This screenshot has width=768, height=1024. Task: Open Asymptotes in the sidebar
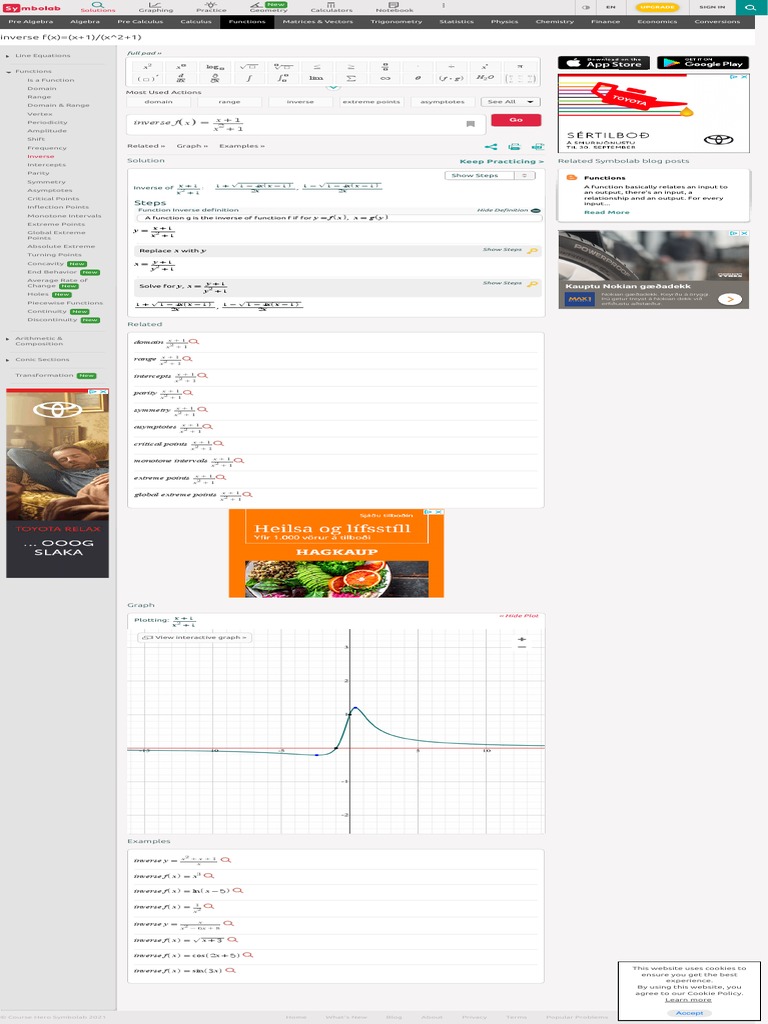(50, 191)
